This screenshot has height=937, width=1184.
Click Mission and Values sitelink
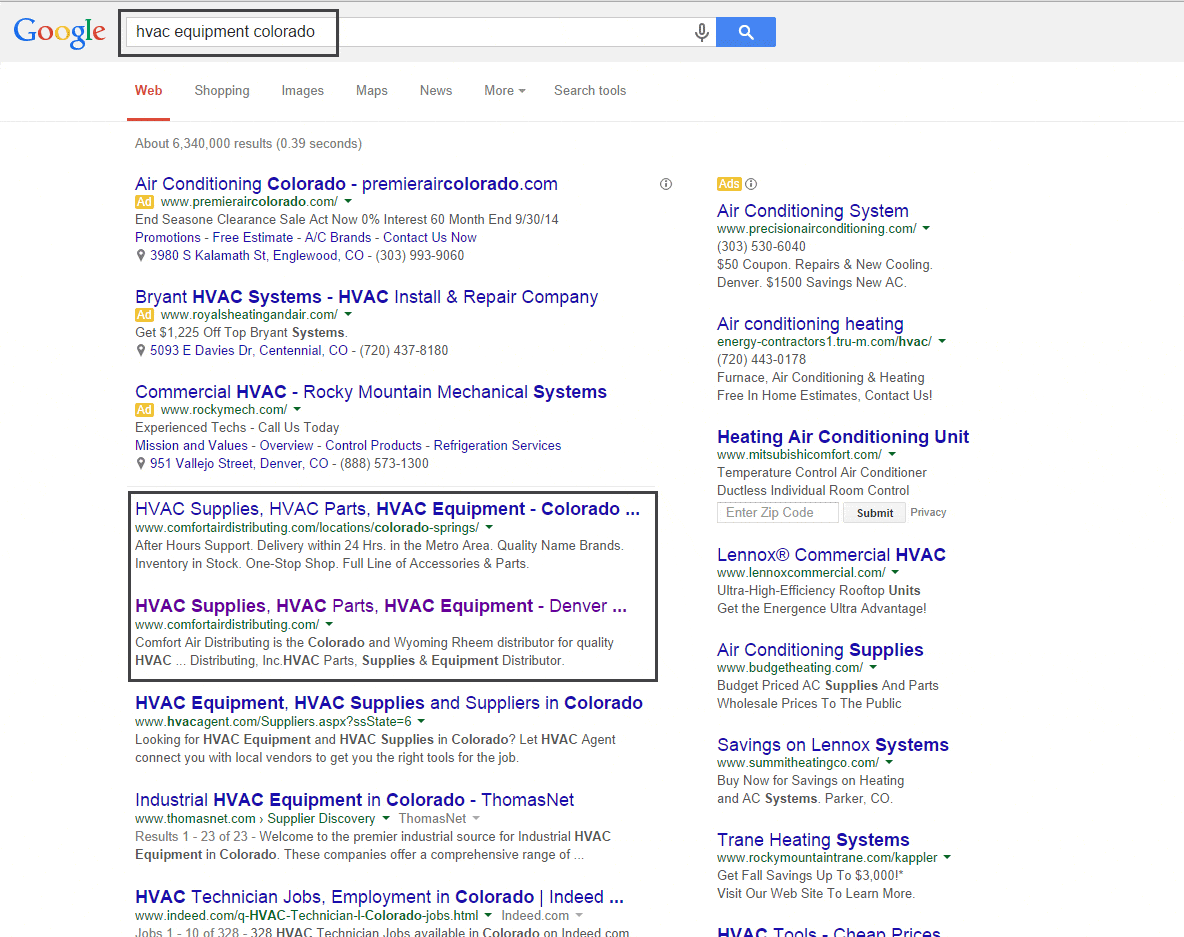191,446
